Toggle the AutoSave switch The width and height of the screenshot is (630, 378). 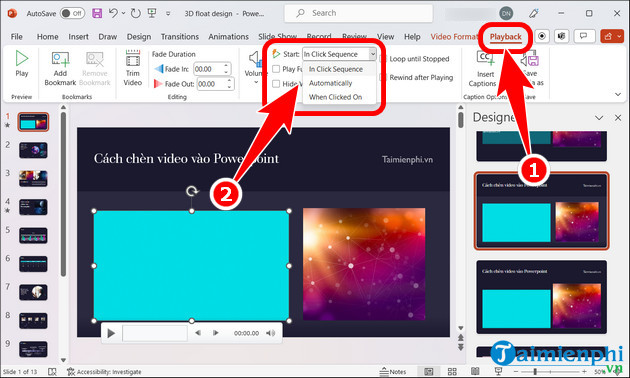point(72,13)
